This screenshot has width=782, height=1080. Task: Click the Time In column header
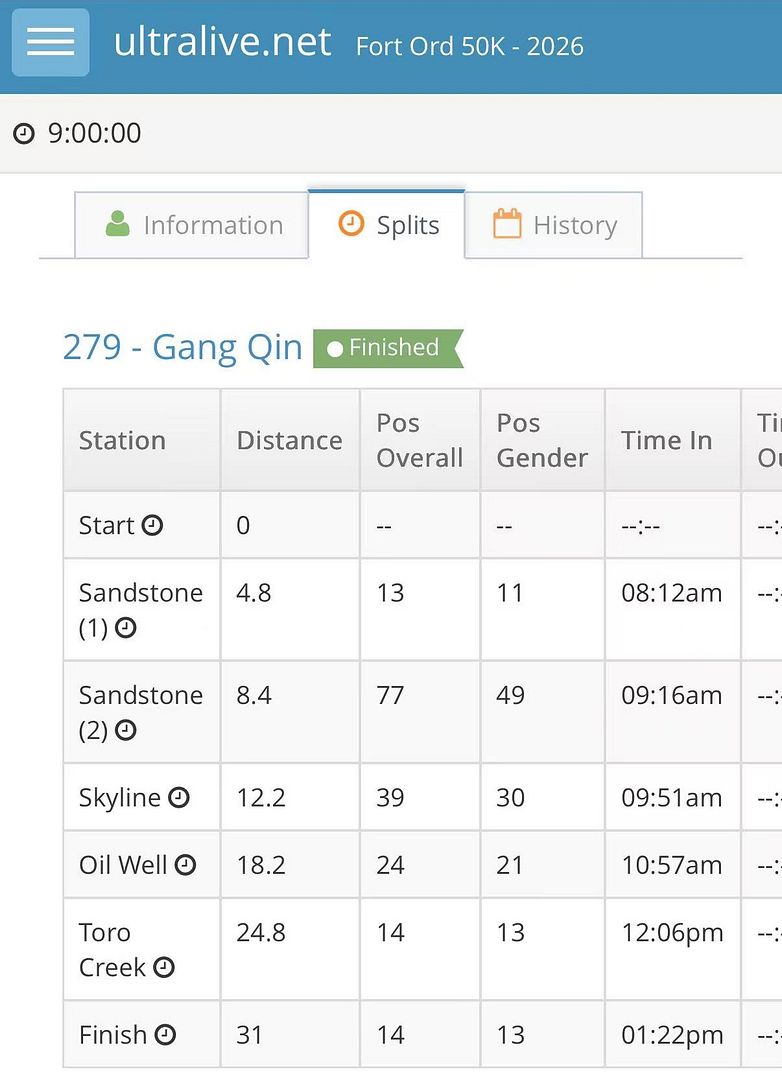click(x=666, y=440)
